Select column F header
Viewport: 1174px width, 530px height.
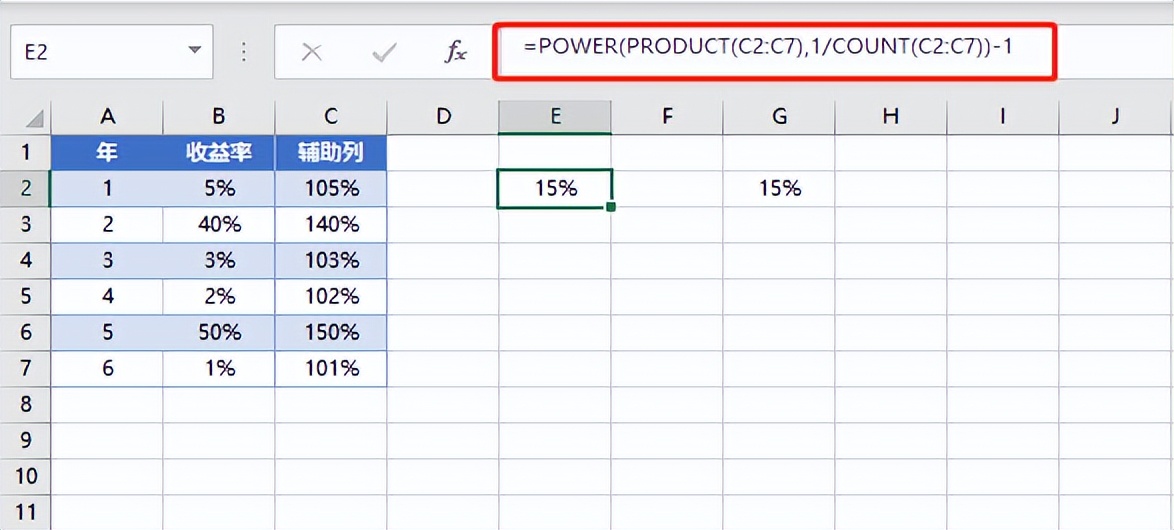tap(667, 116)
